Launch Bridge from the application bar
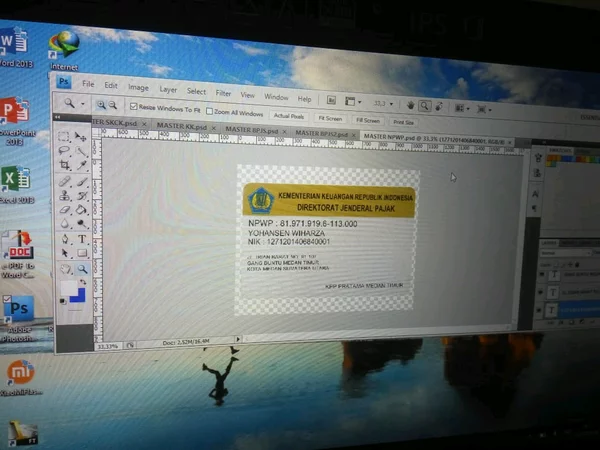Screen dimensions: 600x450 pos(331,100)
